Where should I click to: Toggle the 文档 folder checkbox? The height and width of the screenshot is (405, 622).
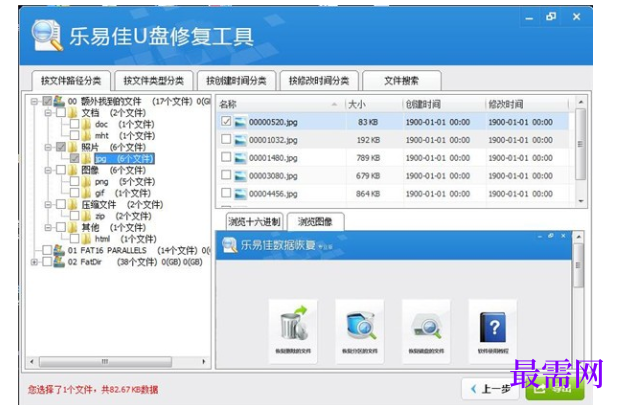point(61,113)
